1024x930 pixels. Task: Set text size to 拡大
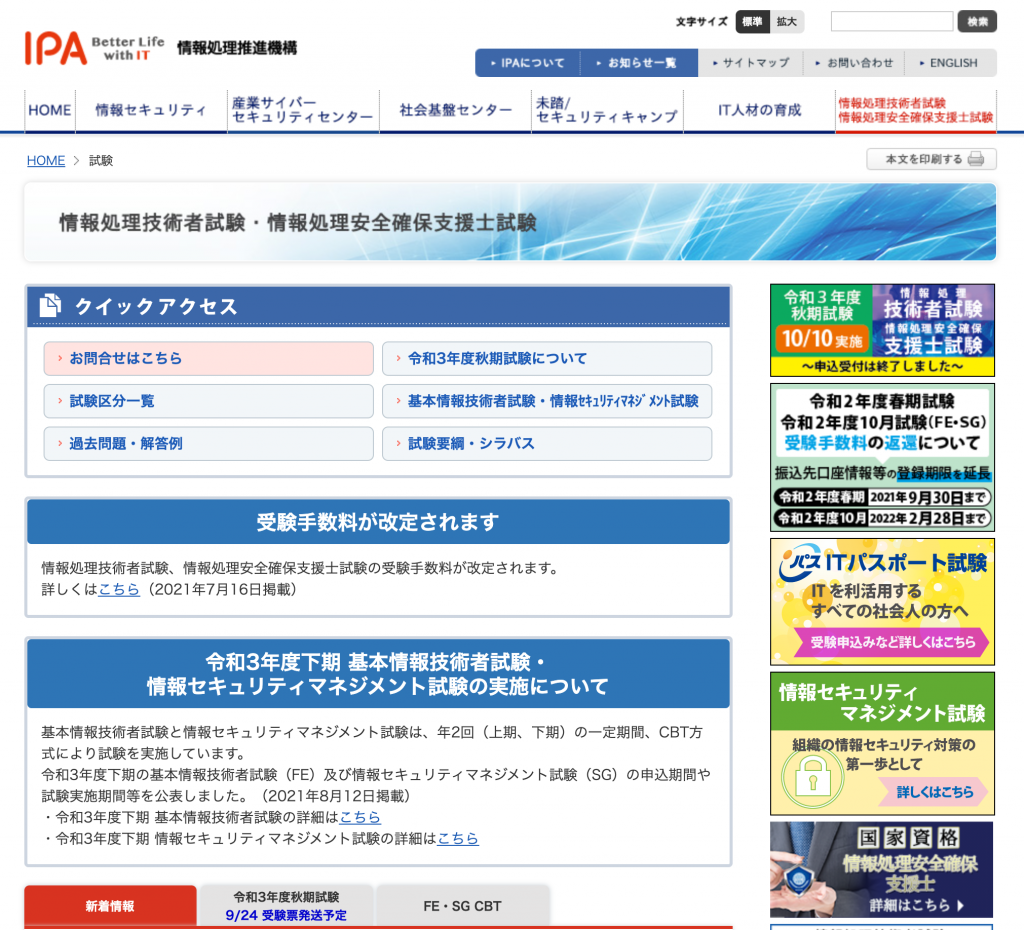tap(787, 22)
